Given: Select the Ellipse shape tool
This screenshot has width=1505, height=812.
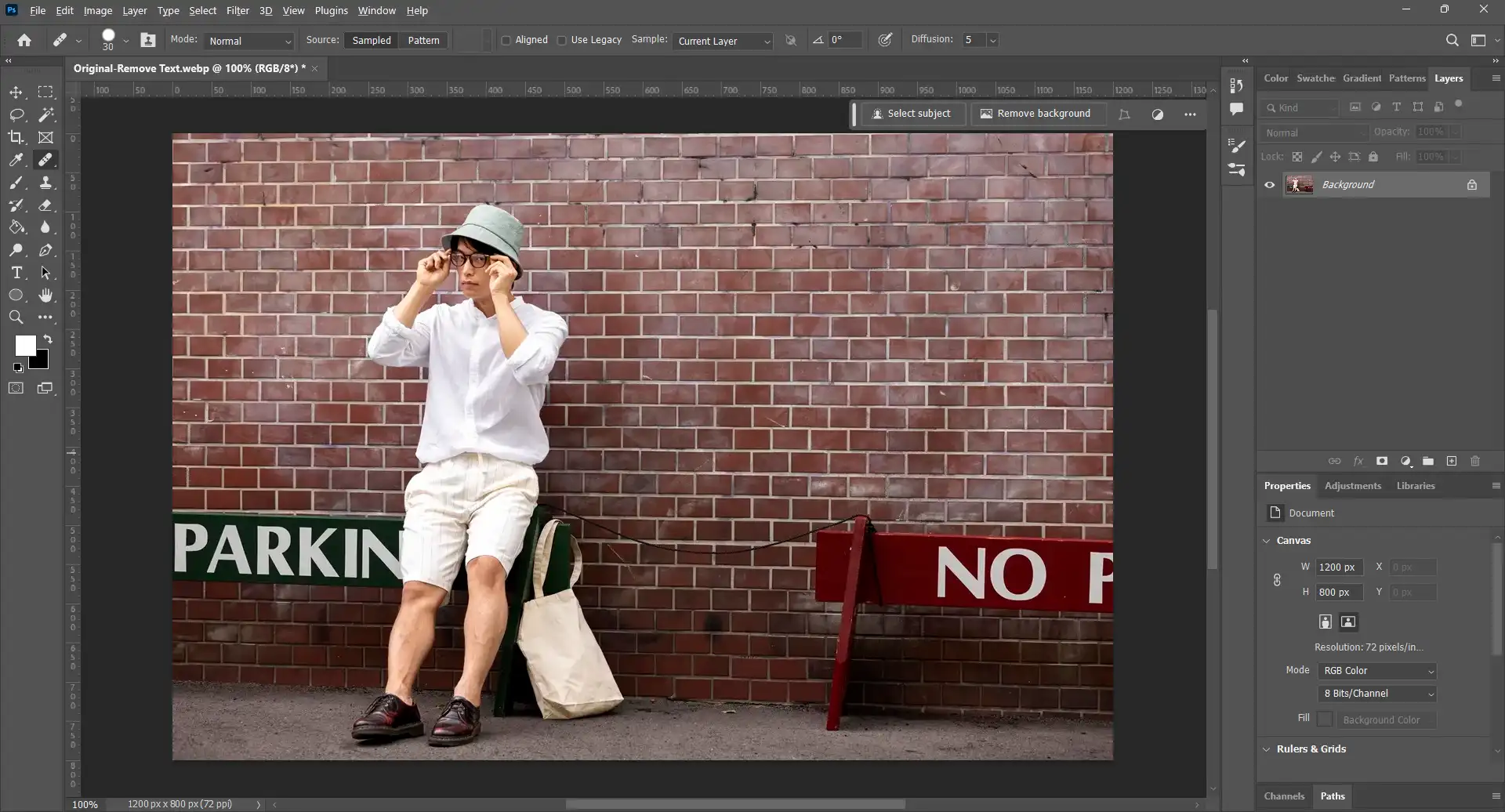Looking at the screenshot, I should coord(16,295).
